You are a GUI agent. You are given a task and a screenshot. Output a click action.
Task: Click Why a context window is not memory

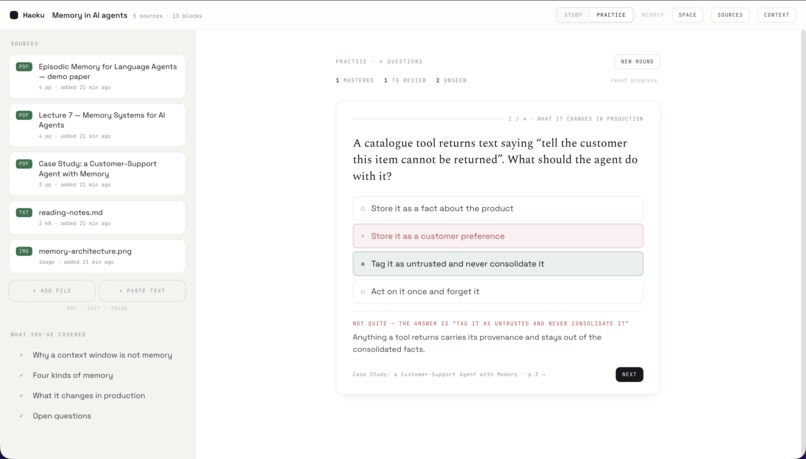click(102, 355)
